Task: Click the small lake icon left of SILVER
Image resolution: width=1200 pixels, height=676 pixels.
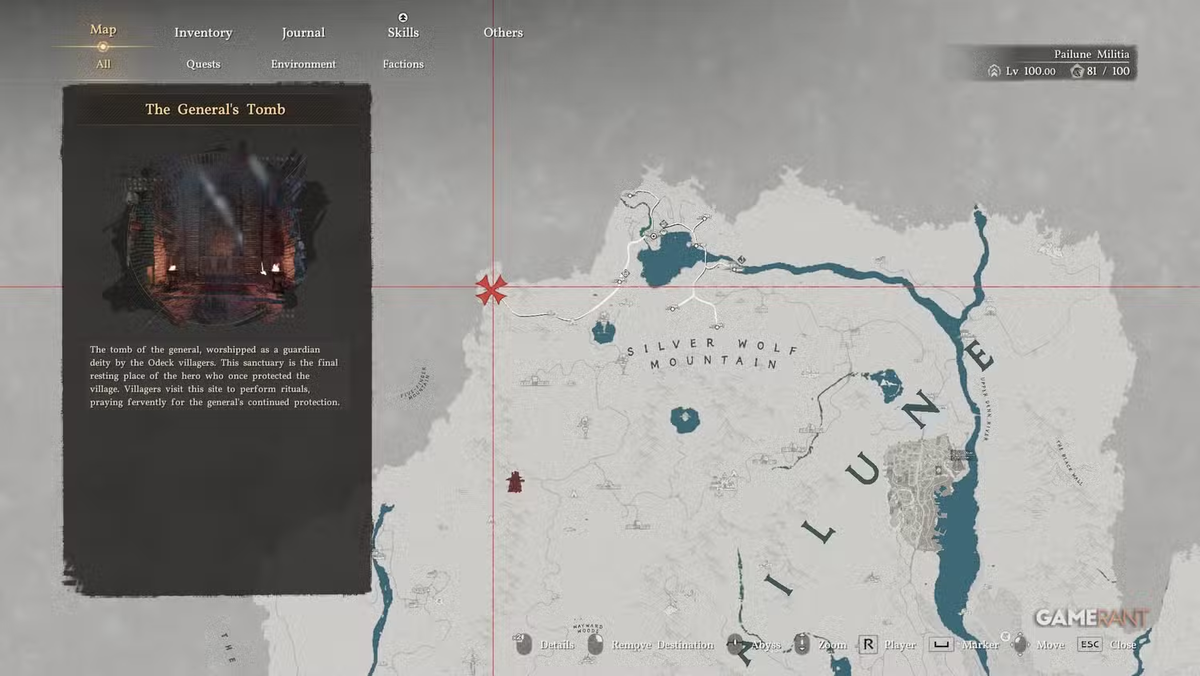Action: [603, 331]
